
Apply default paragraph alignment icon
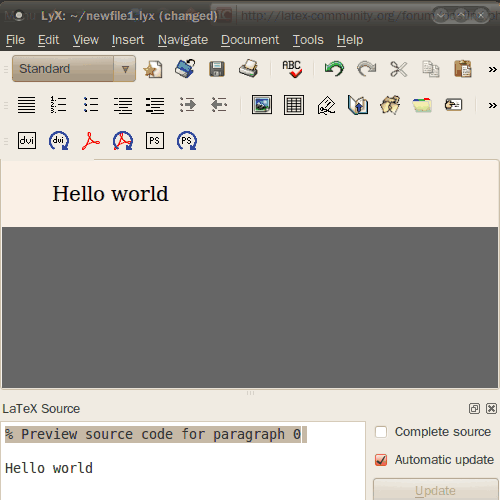(26, 105)
